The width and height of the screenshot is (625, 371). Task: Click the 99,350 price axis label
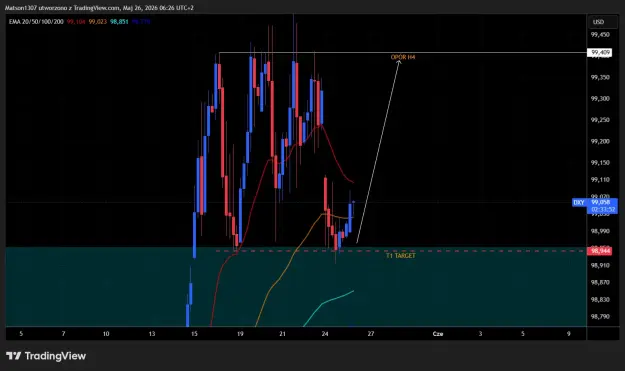(600, 77)
